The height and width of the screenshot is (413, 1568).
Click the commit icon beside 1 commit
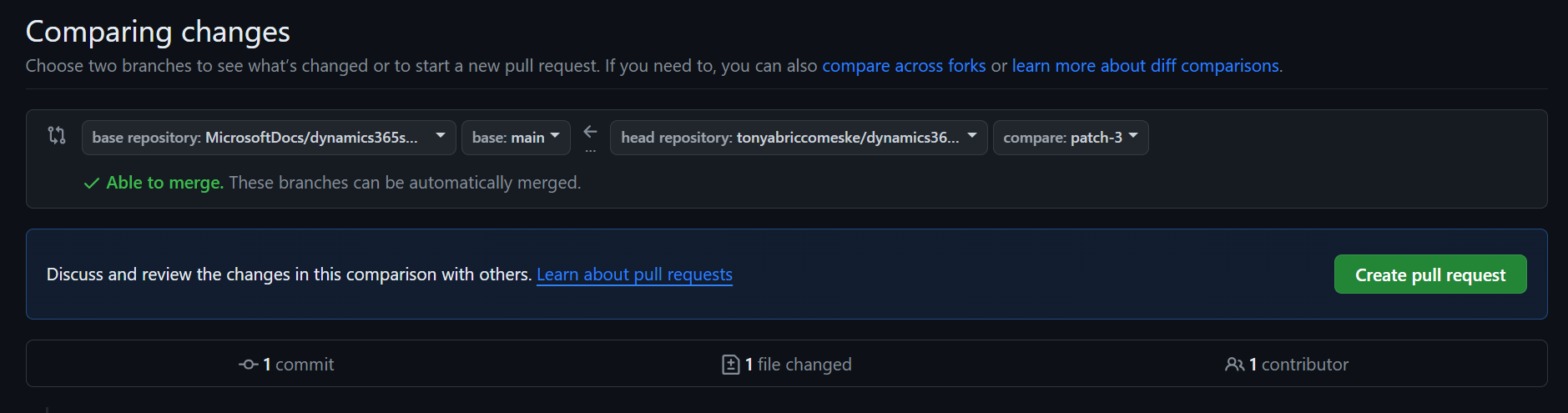tap(248, 365)
